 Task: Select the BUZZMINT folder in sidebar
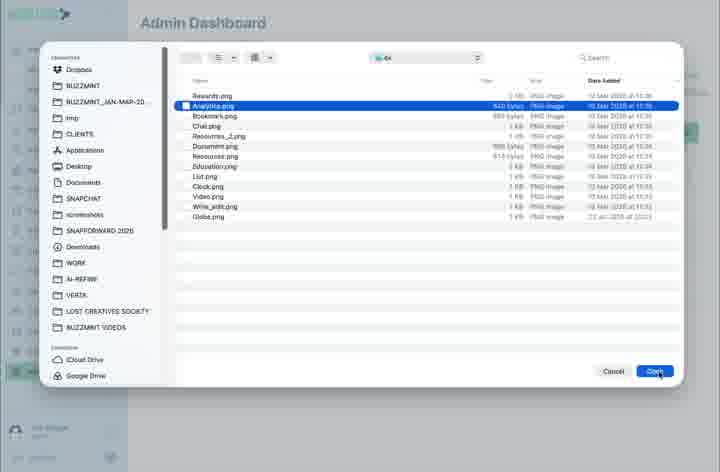point(76,86)
